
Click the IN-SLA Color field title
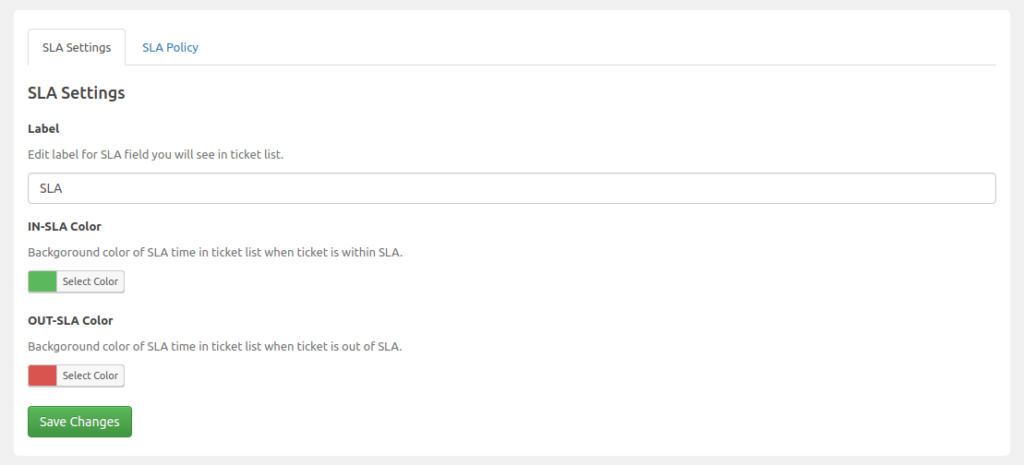[x=64, y=226]
